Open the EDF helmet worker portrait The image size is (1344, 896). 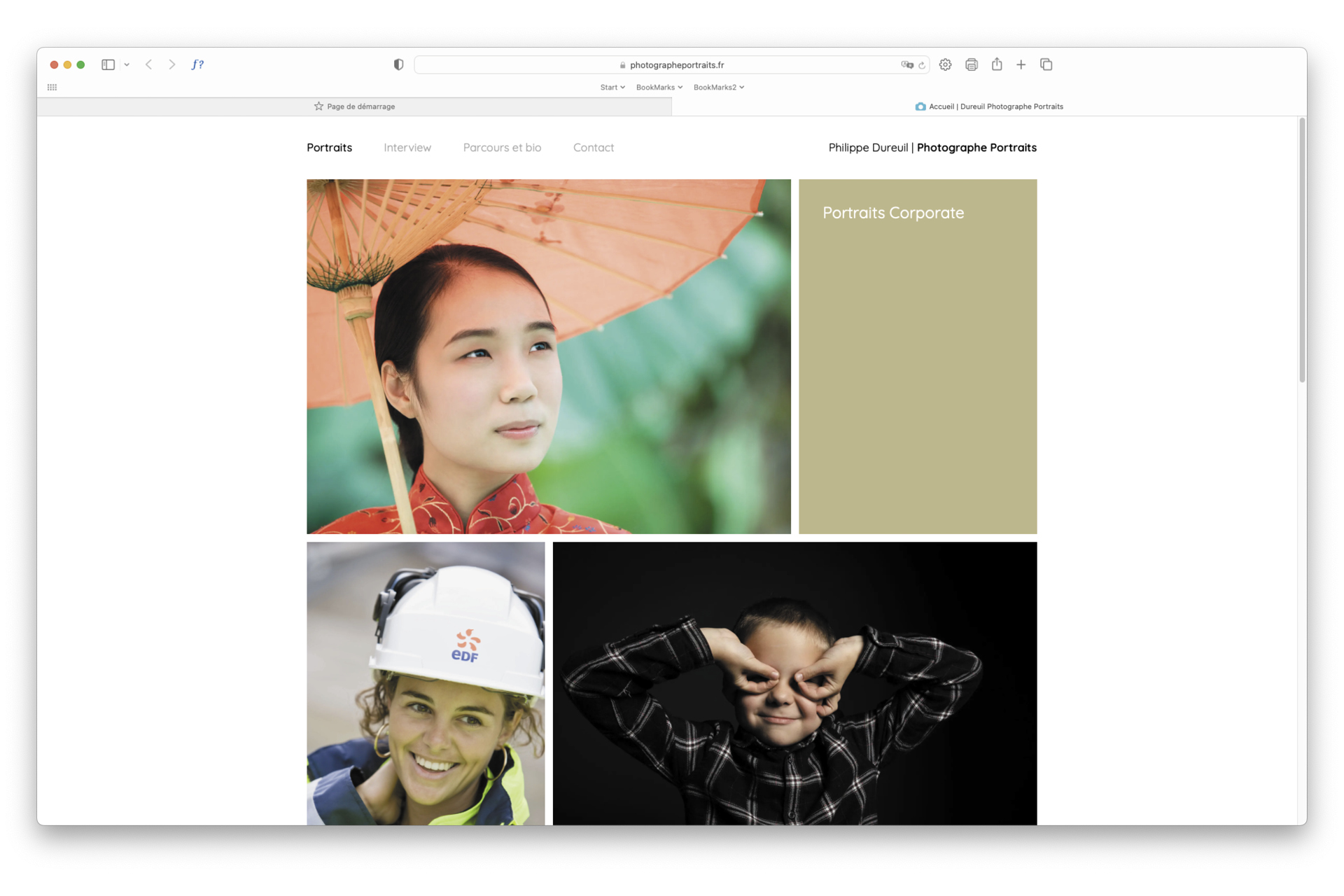(x=426, y=683)
